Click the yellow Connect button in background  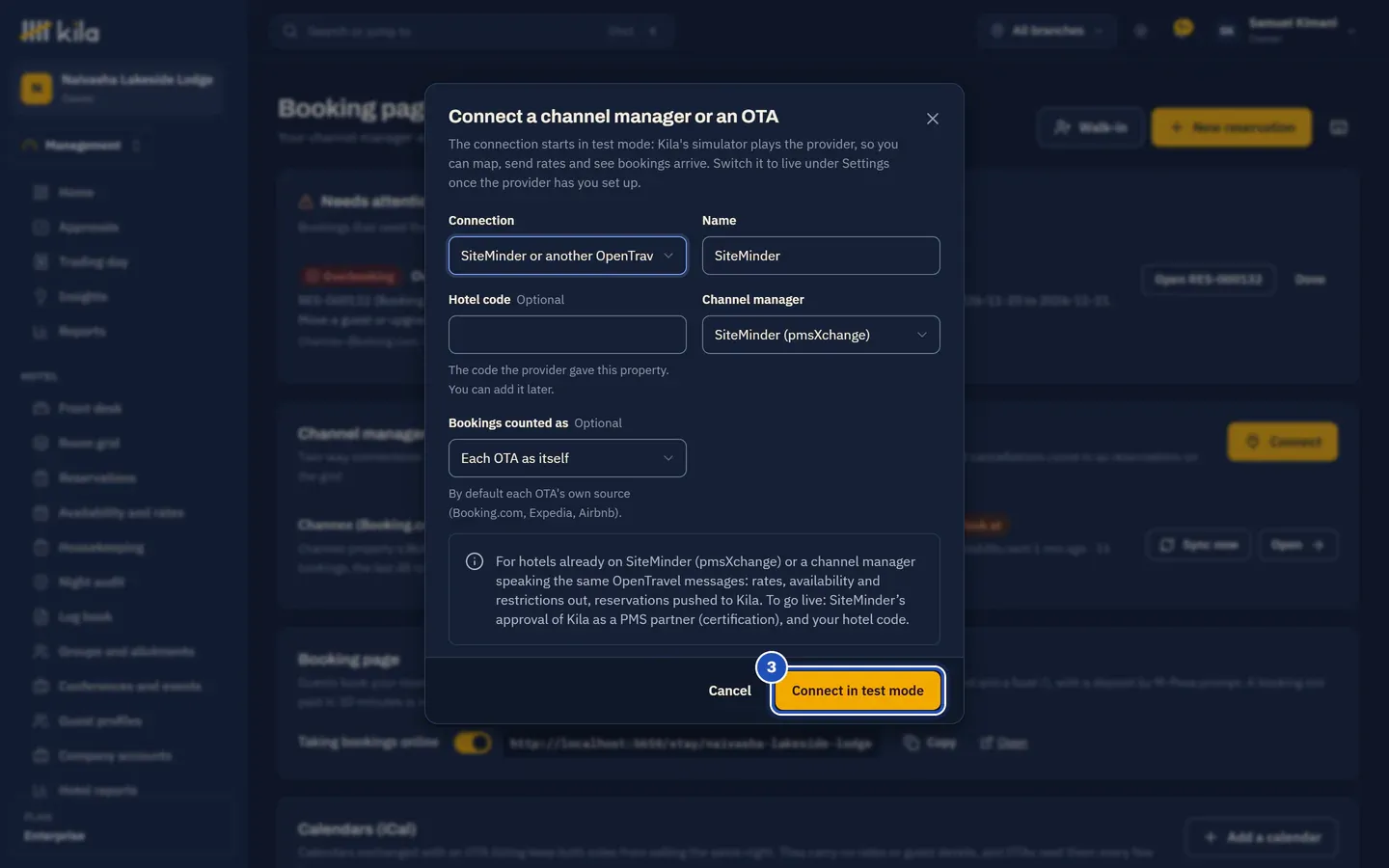tap(1282, 442)
